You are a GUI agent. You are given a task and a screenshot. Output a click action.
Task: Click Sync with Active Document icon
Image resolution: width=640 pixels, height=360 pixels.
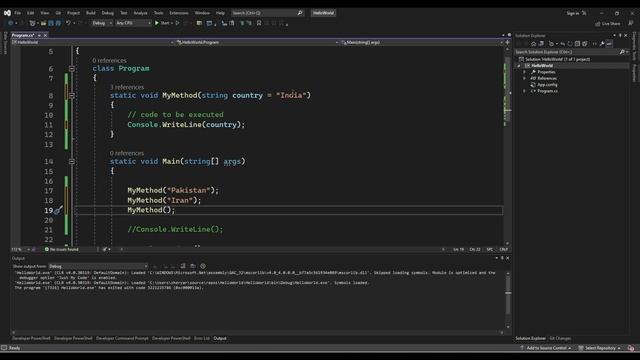[x=562, y=44]
